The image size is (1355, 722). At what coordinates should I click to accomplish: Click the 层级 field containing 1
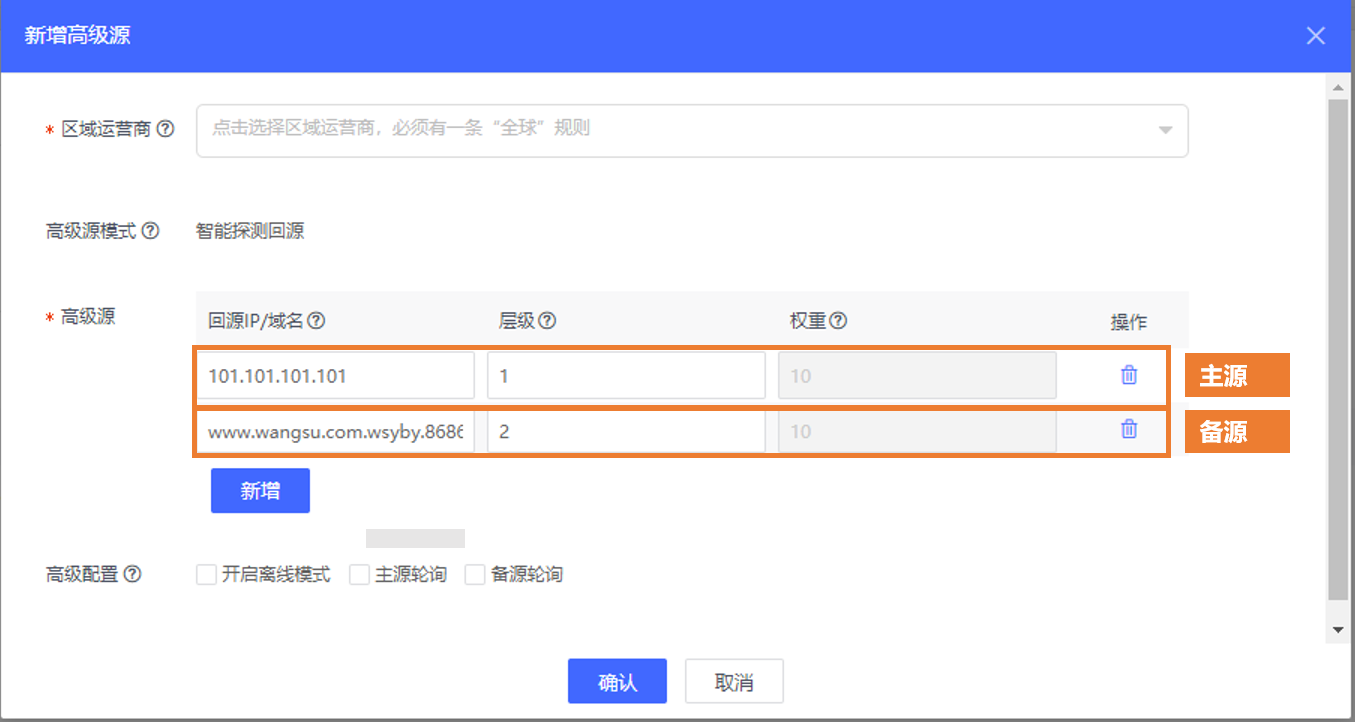[x=627, y=376]
